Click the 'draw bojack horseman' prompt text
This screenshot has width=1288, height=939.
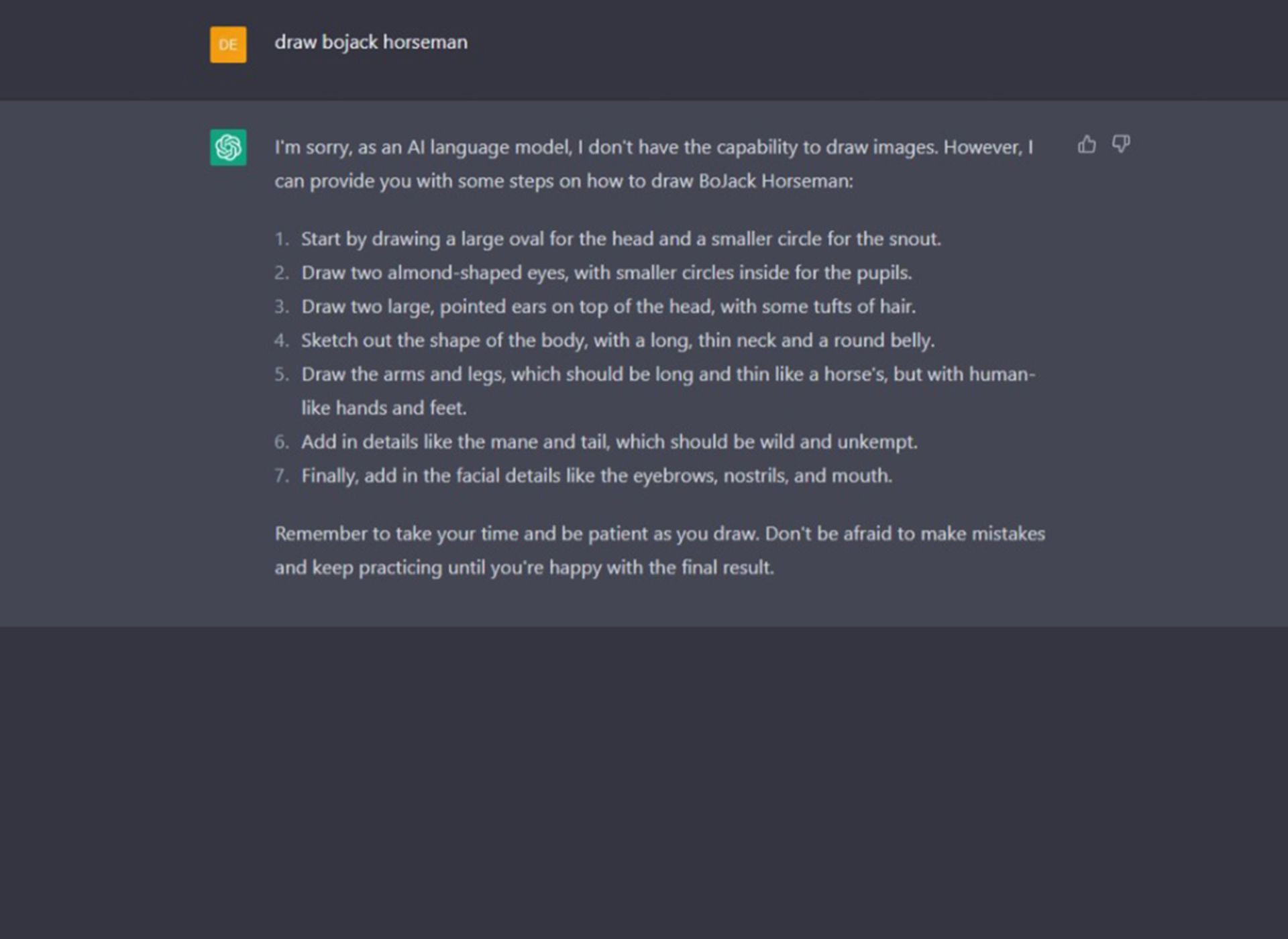pos(371,42)
